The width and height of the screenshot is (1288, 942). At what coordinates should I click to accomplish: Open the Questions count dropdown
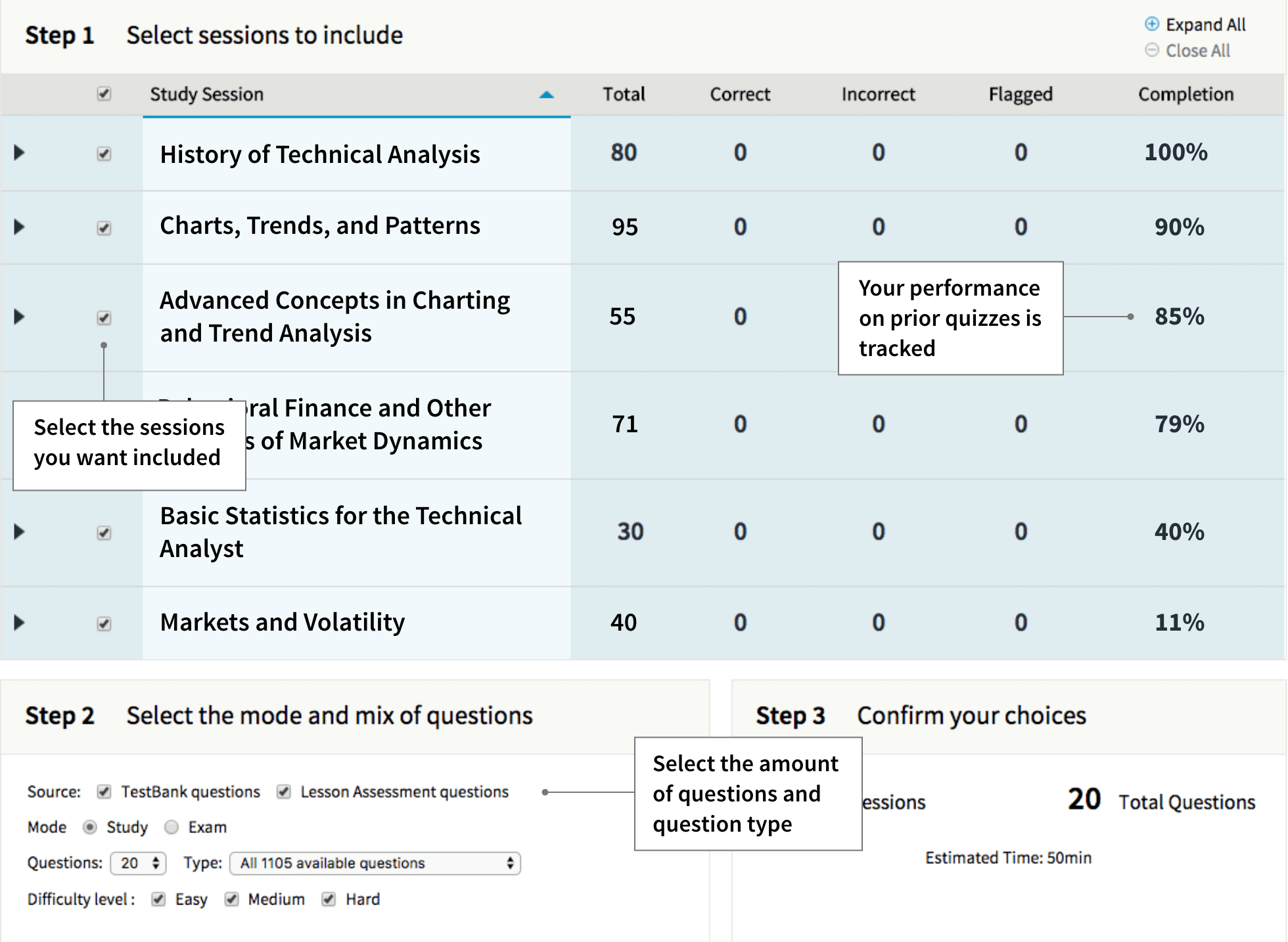[139, 863]
